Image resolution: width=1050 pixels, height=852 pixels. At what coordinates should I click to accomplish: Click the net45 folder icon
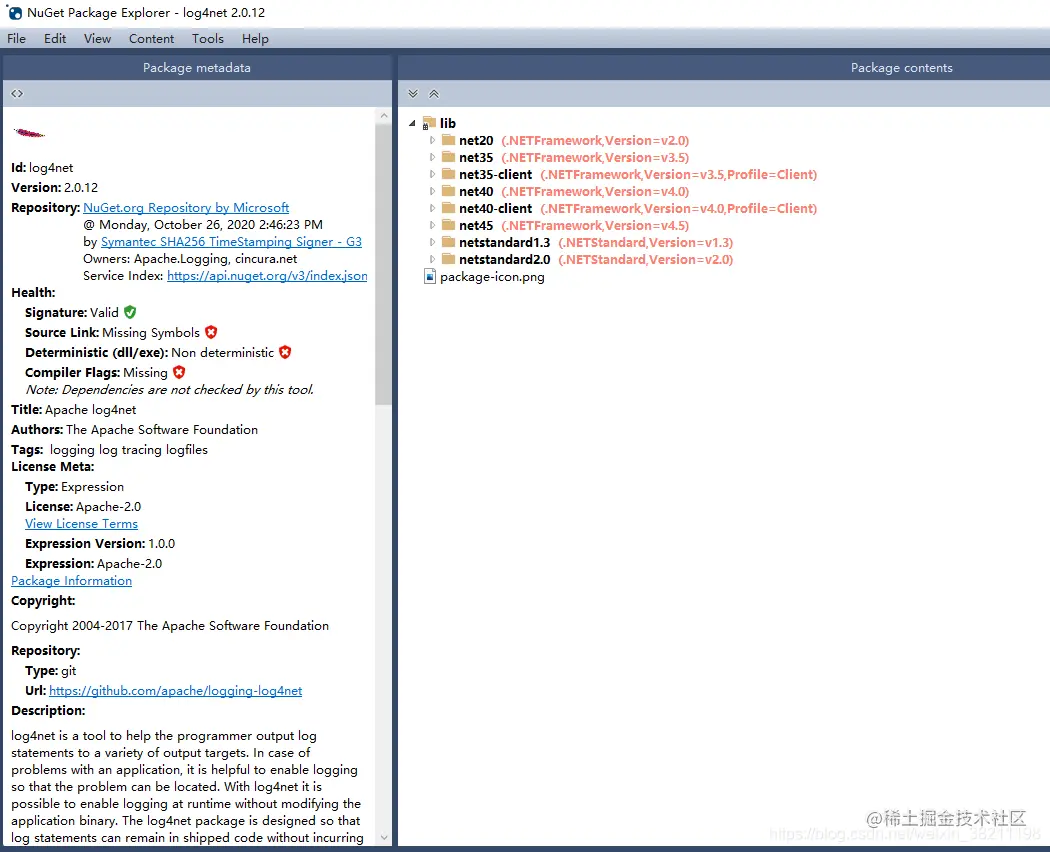[x=449, y=226]
